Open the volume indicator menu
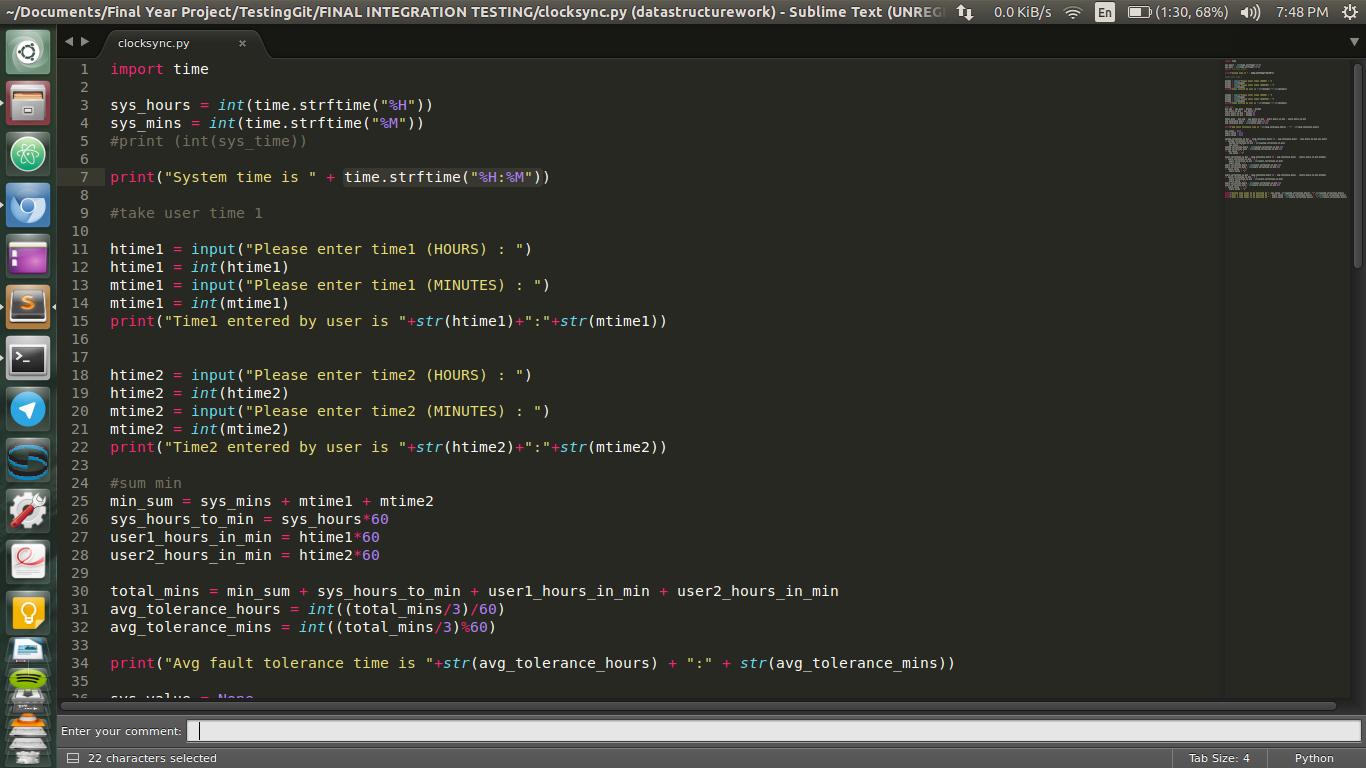1366x768 pixels. coord(1250,12)
